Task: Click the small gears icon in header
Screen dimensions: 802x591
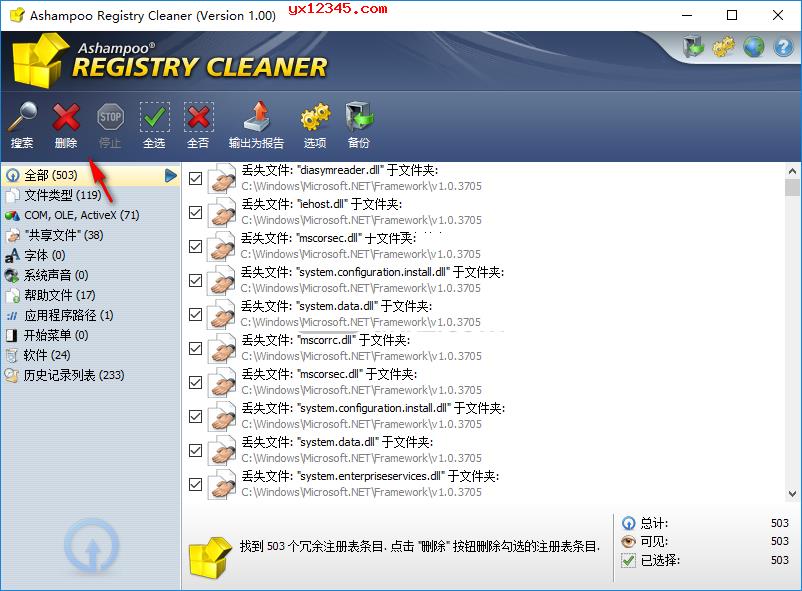Action: 723,47
